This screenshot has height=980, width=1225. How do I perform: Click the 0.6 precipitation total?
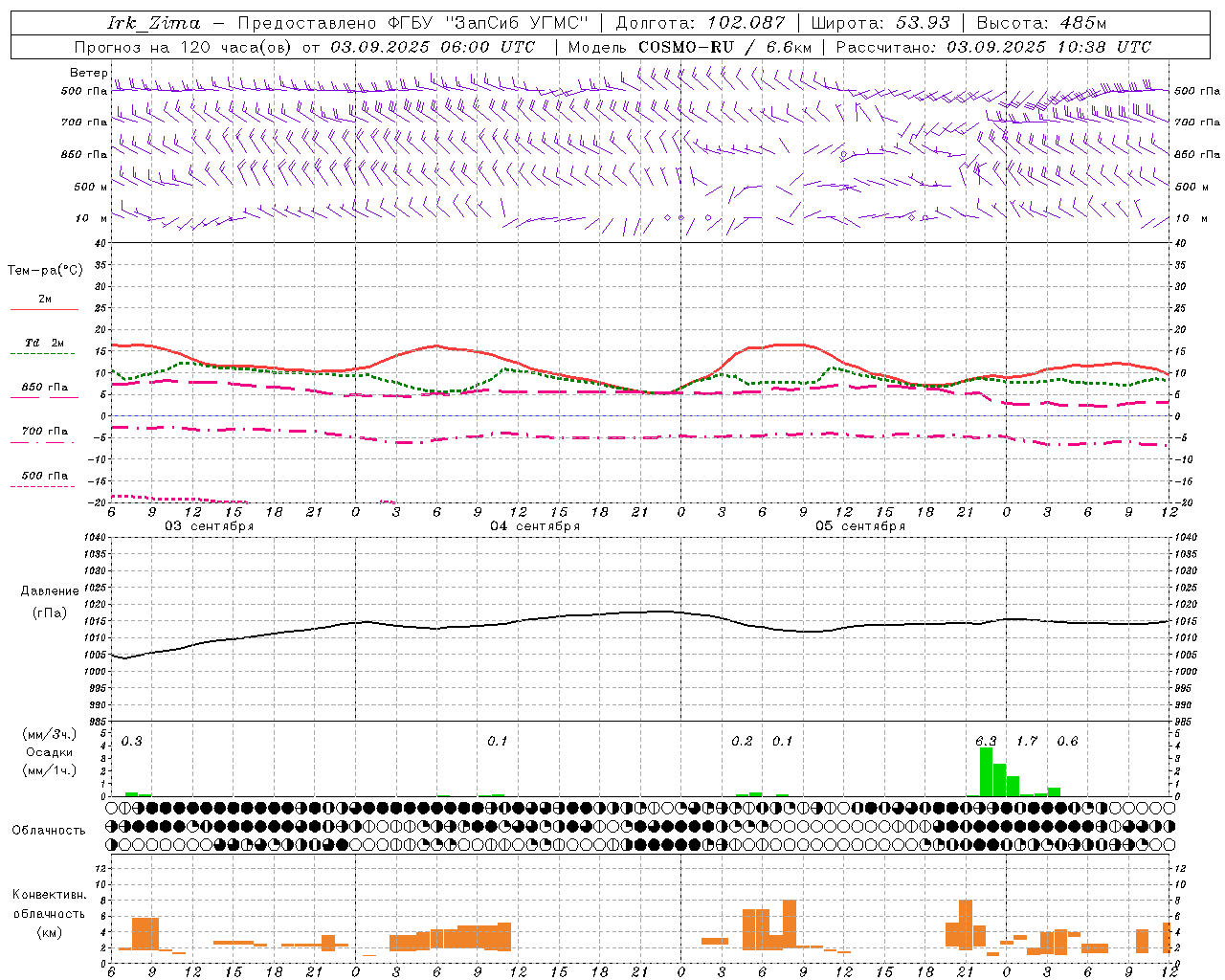point(1067,742)
